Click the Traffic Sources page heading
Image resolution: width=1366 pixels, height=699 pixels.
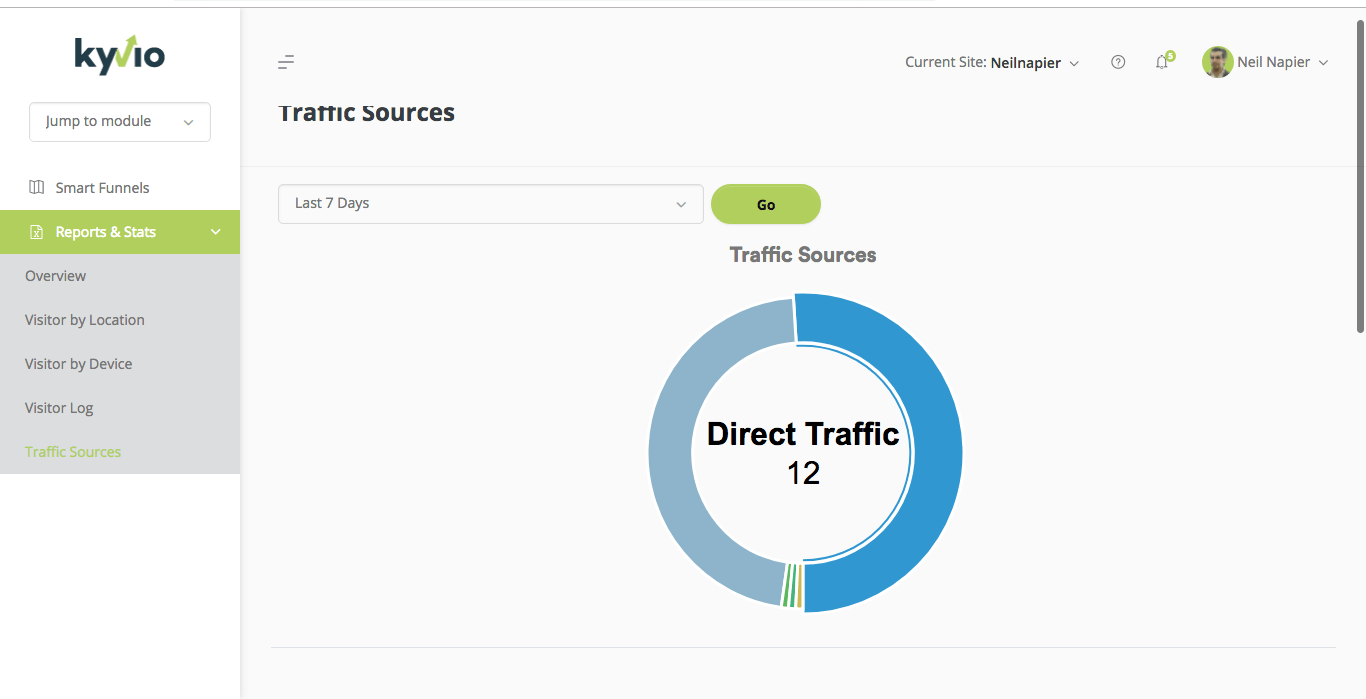(366, 113)
